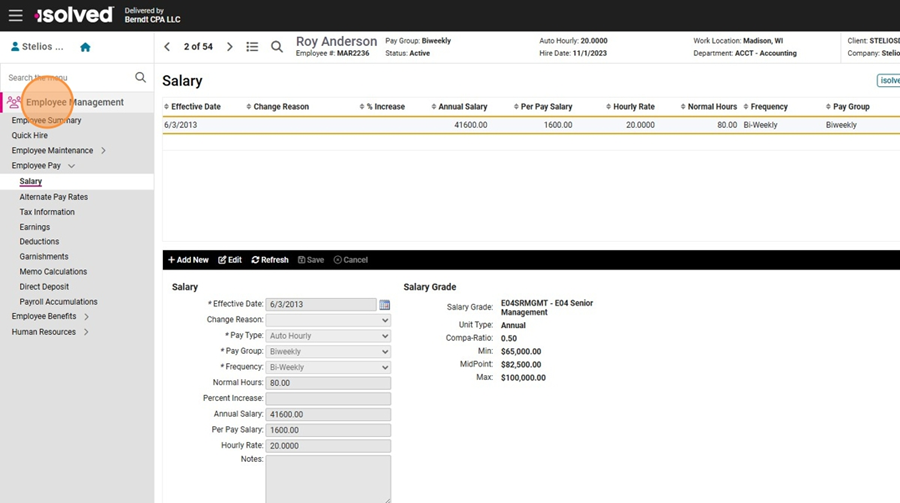Click the Edit button
The image size is (900, 503).
pos(230,260)
